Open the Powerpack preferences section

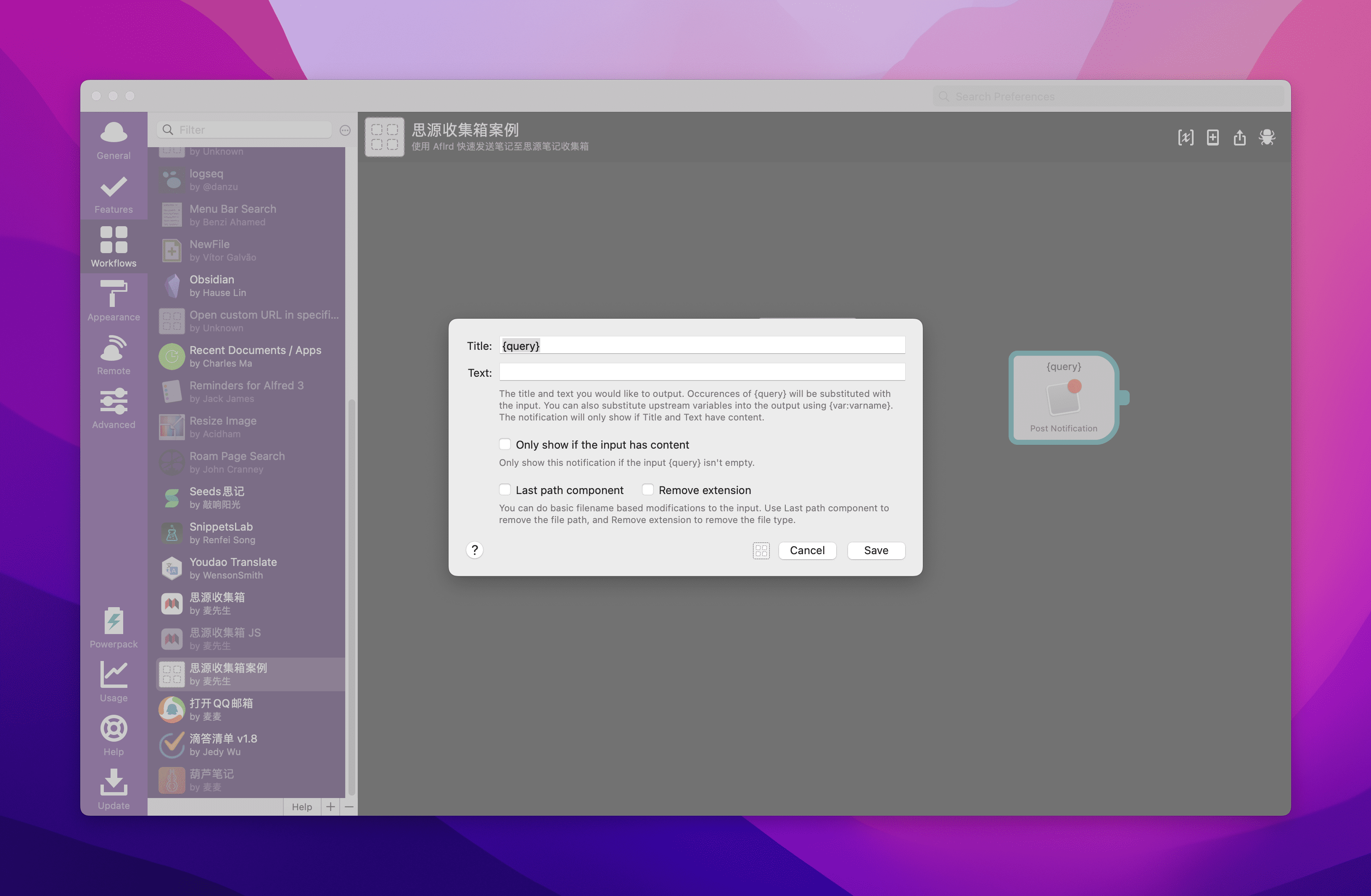114,628
